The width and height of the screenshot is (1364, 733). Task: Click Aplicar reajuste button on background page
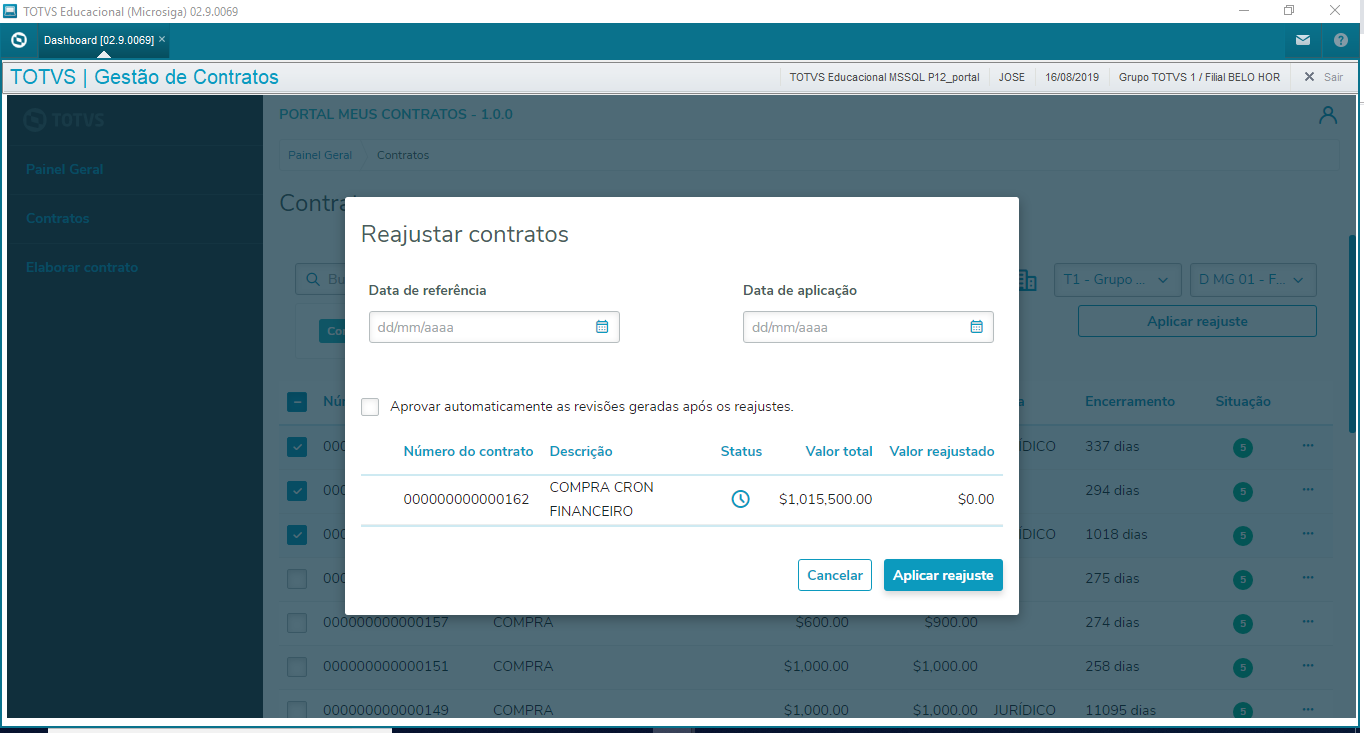pos(1197,321)
